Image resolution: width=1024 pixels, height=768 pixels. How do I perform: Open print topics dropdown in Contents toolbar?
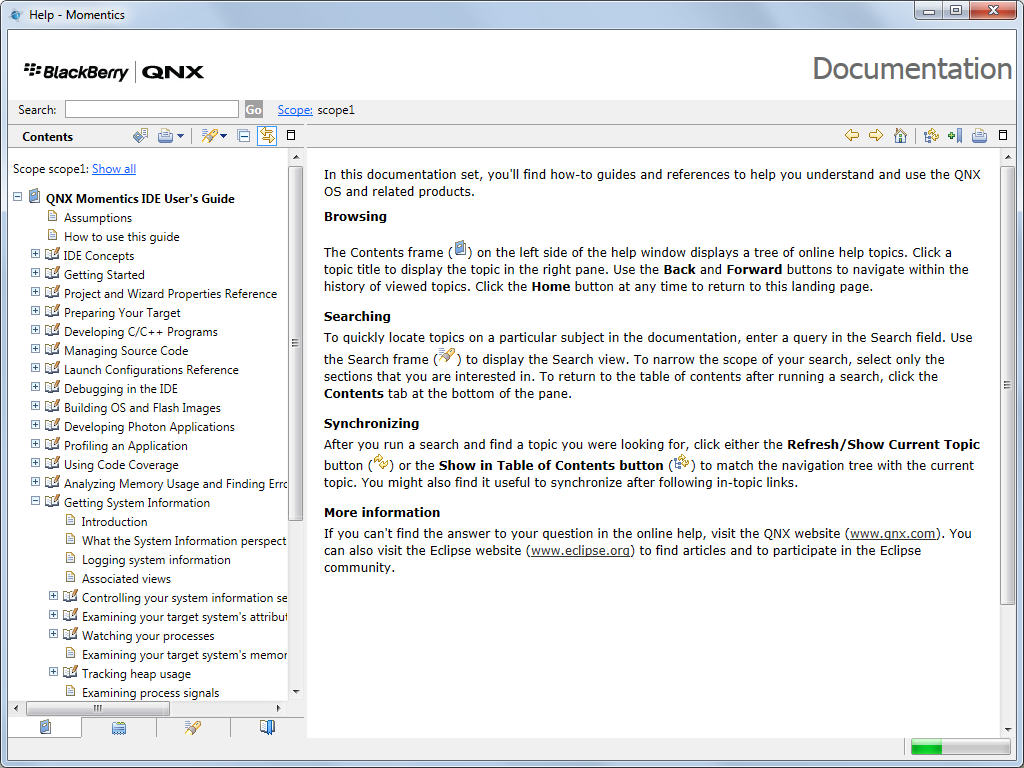[181, 136]
